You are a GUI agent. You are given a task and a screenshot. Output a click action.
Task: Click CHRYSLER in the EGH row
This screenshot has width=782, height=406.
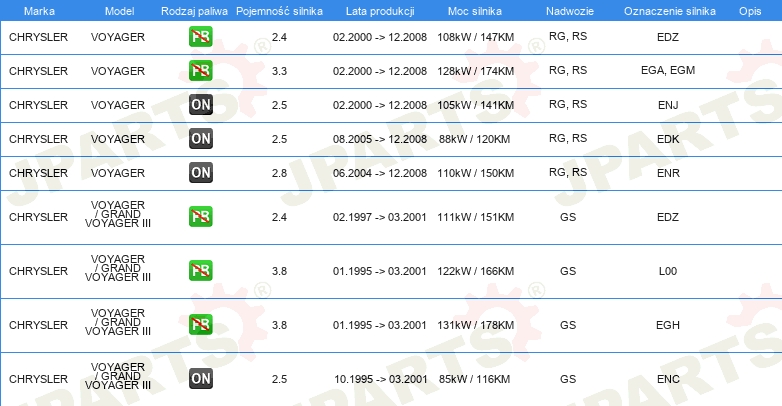click(x=38, y=325)
